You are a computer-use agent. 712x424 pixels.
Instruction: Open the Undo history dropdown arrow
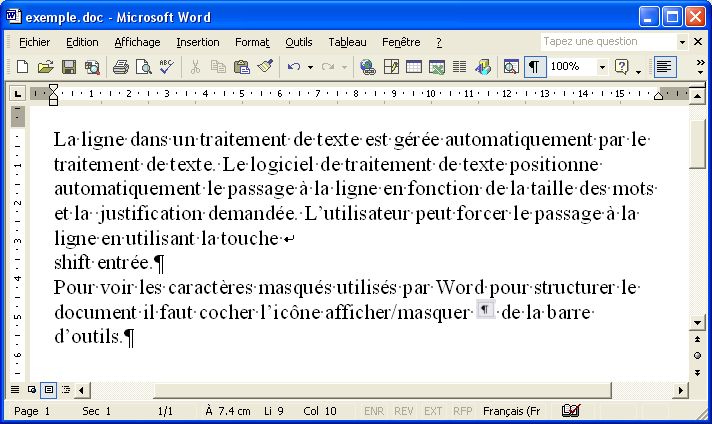coord(310,67)
